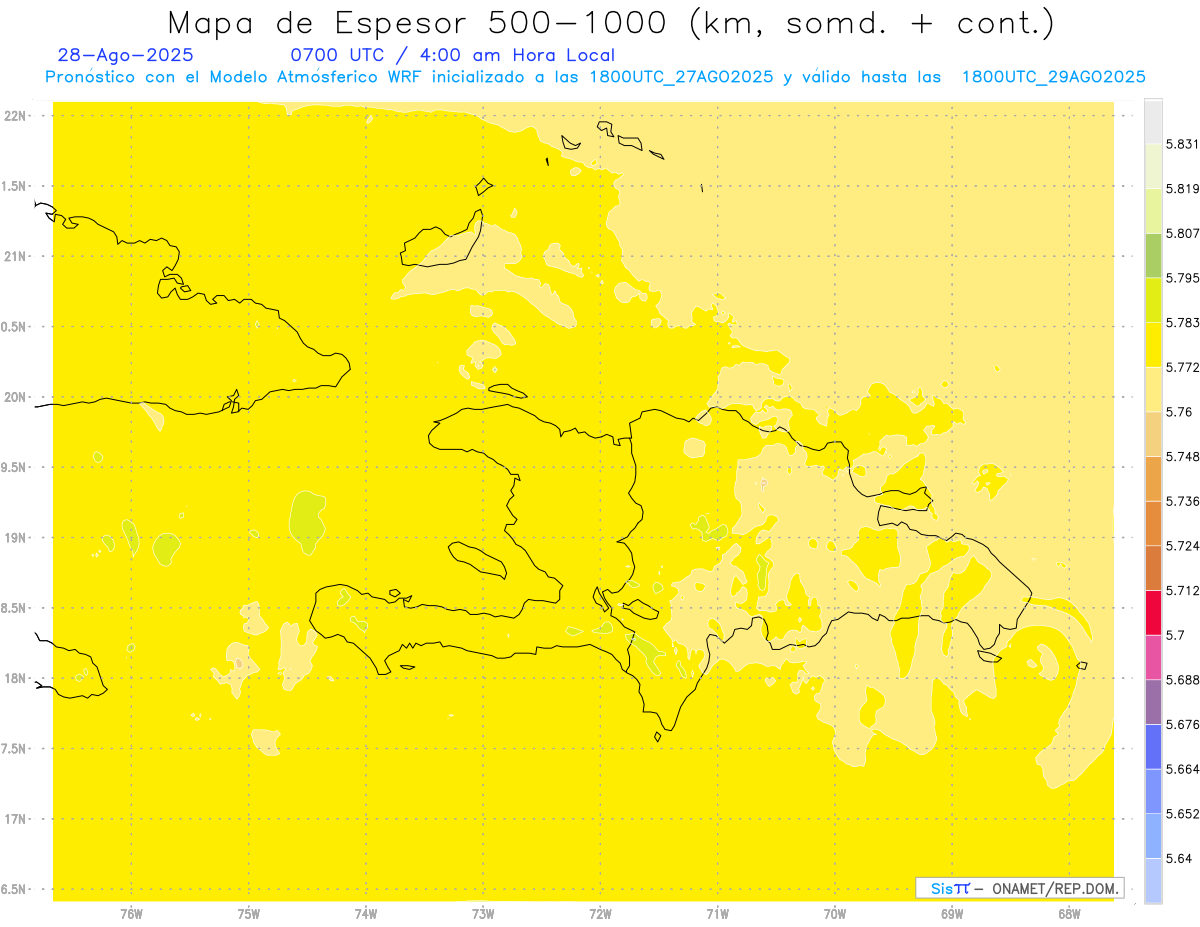Click the 22N latitude axis label
This screenshot has width=1200, height=927.
pos(15,116)
